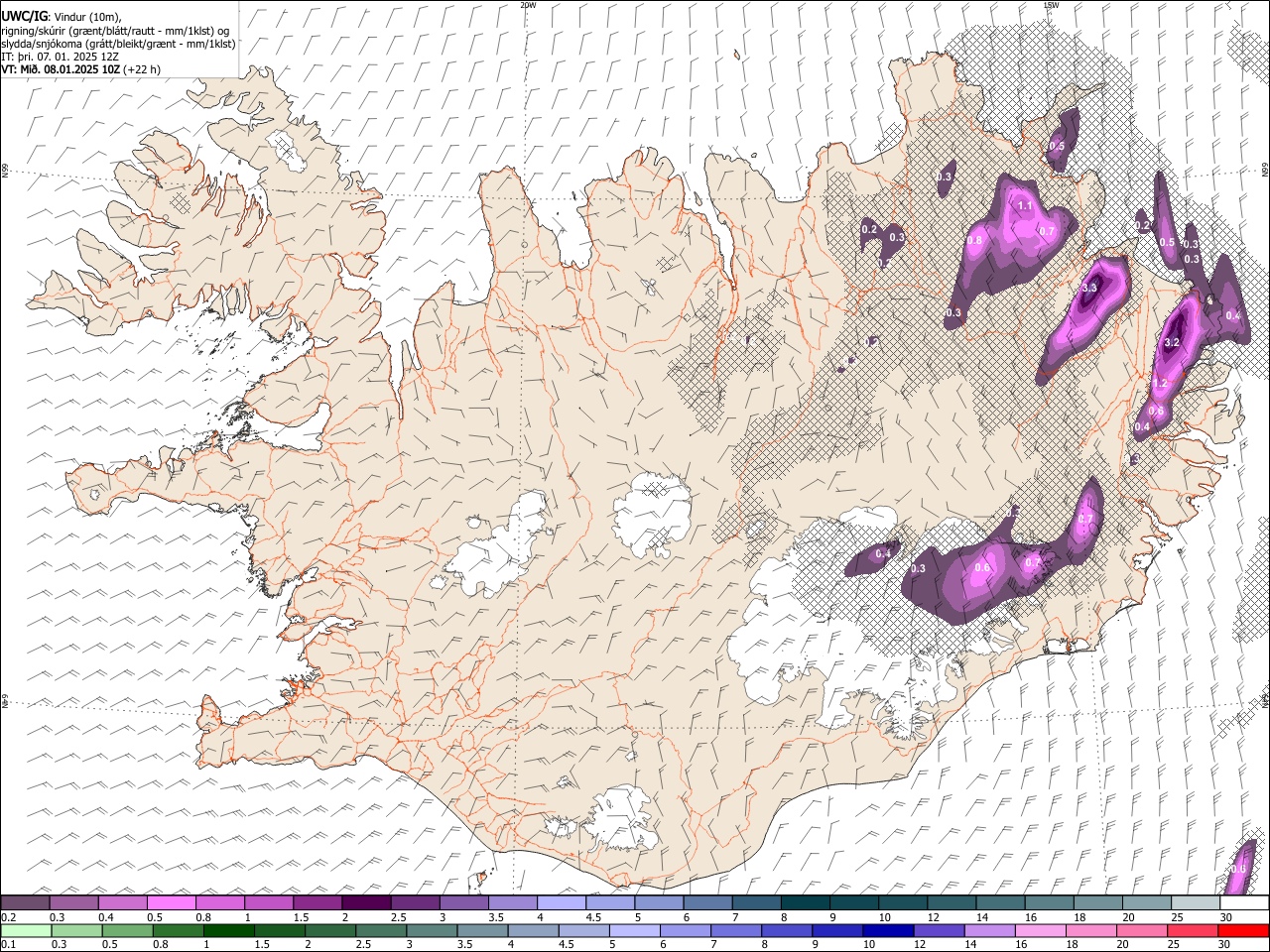Click the 0.8 snowfall value on the map
This screenshot has width=1270, height=952.
tap(974, 240)
